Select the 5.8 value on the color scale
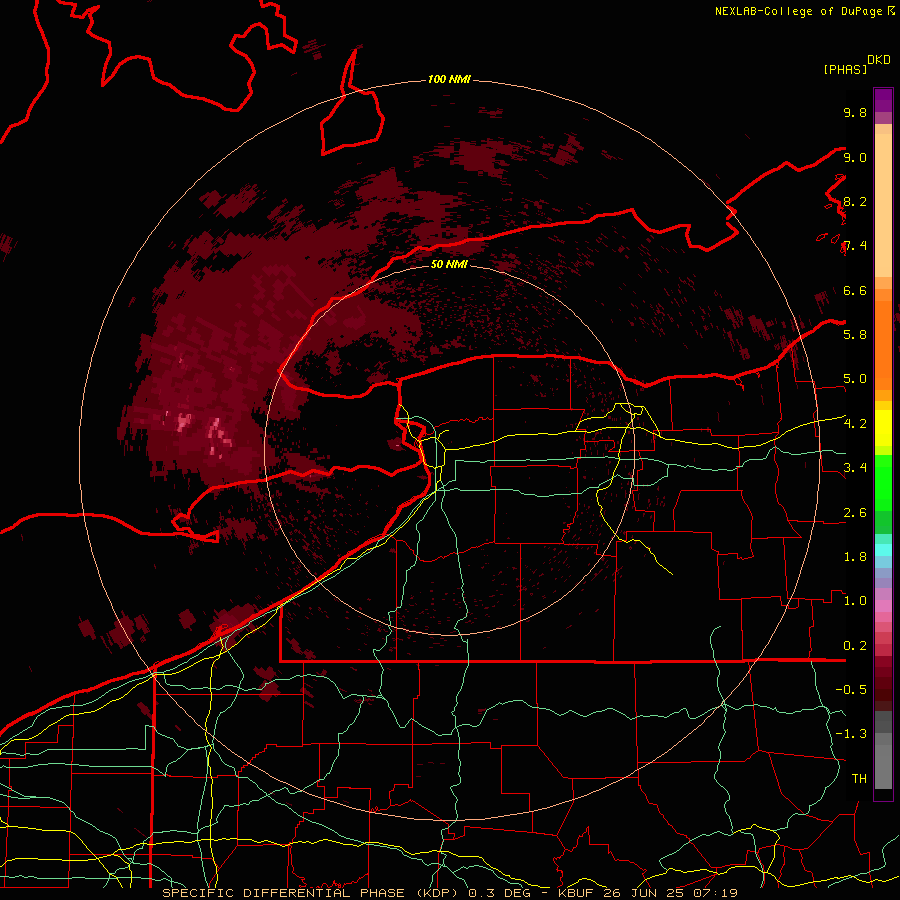 (x=855, y=335)
